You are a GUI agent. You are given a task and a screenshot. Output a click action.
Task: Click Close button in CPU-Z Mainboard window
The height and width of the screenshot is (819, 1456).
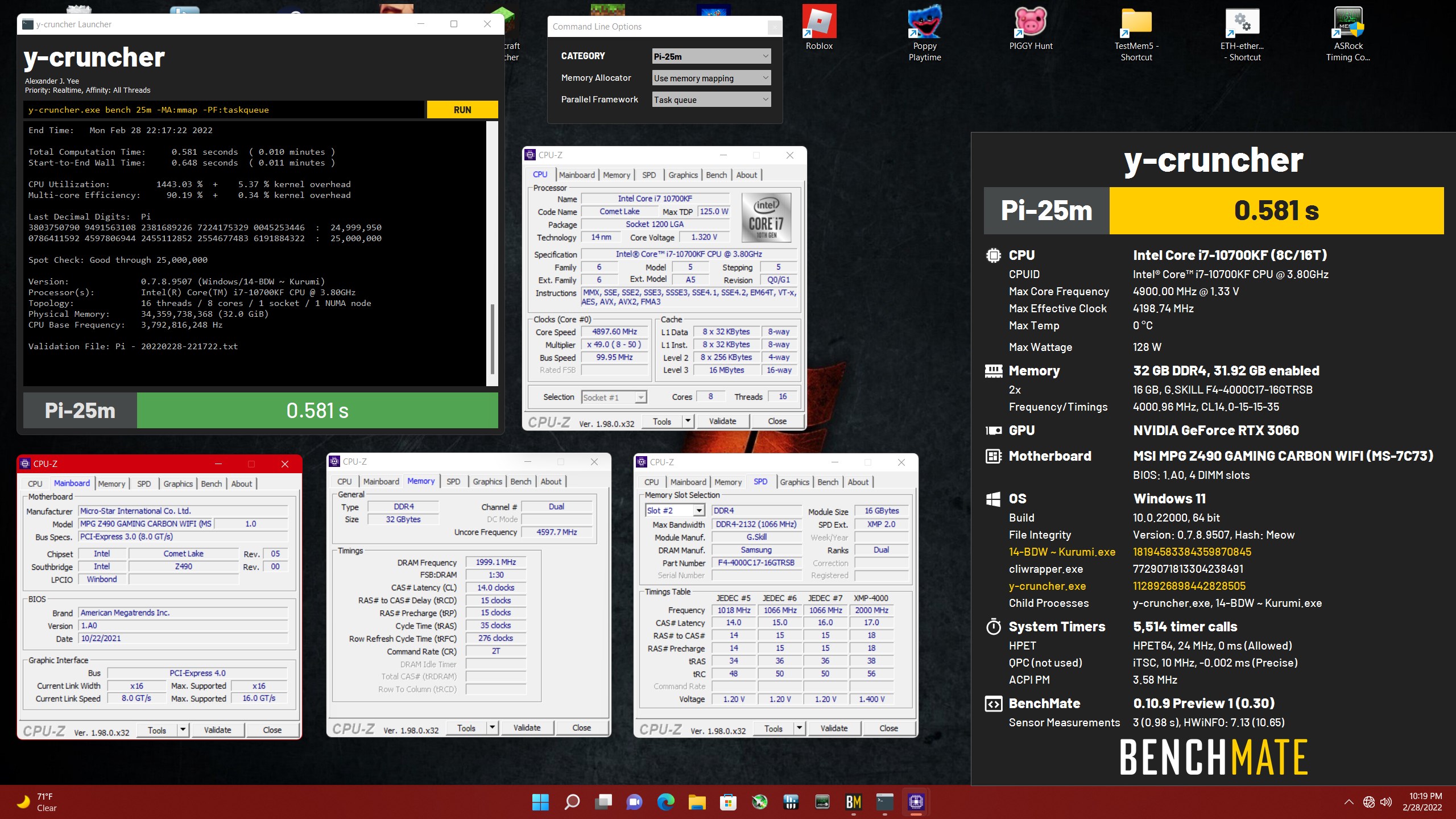[x=272, y=730]
